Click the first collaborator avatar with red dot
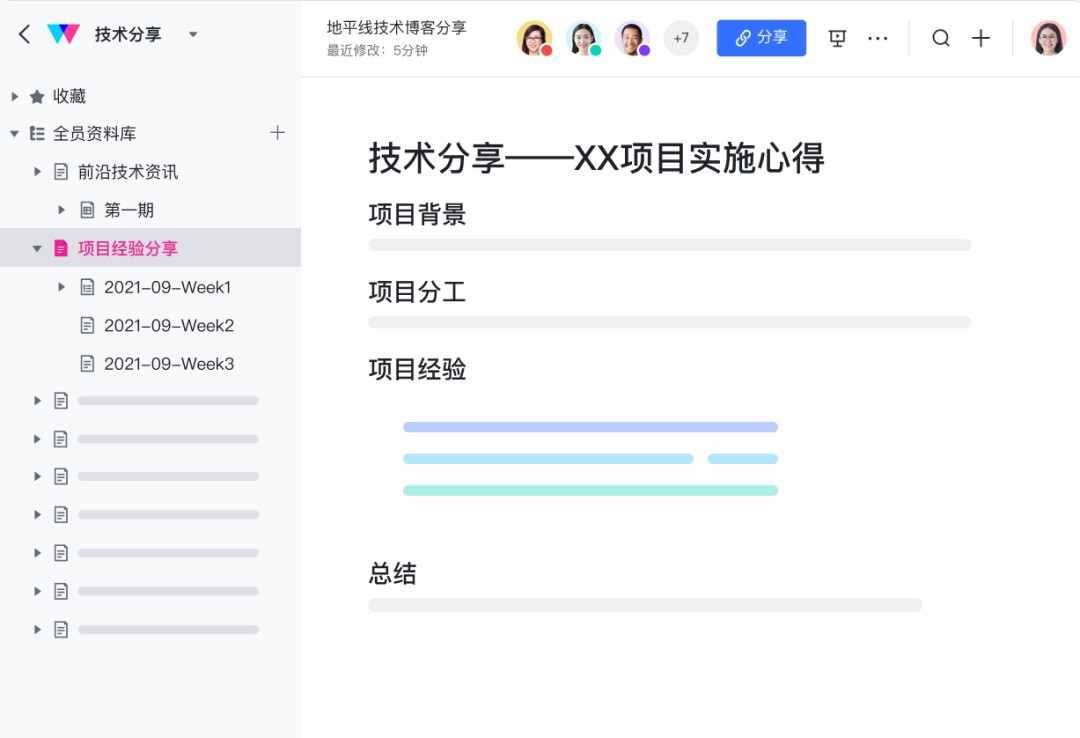The height and width of the screenshot is (738, 1080). coord(534,38)
